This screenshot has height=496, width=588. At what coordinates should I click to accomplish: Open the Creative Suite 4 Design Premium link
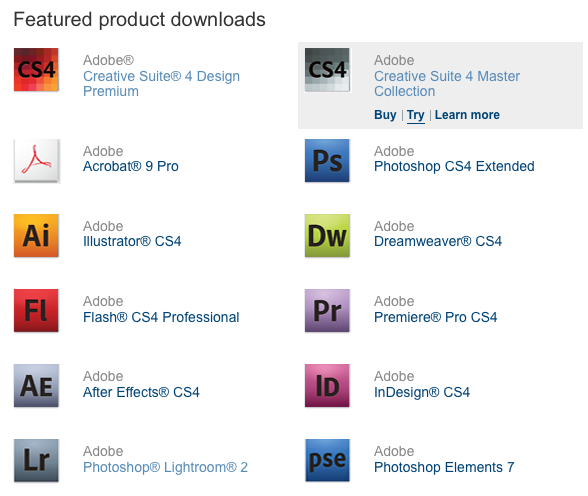pyautogui.click(x=161, y=84)
